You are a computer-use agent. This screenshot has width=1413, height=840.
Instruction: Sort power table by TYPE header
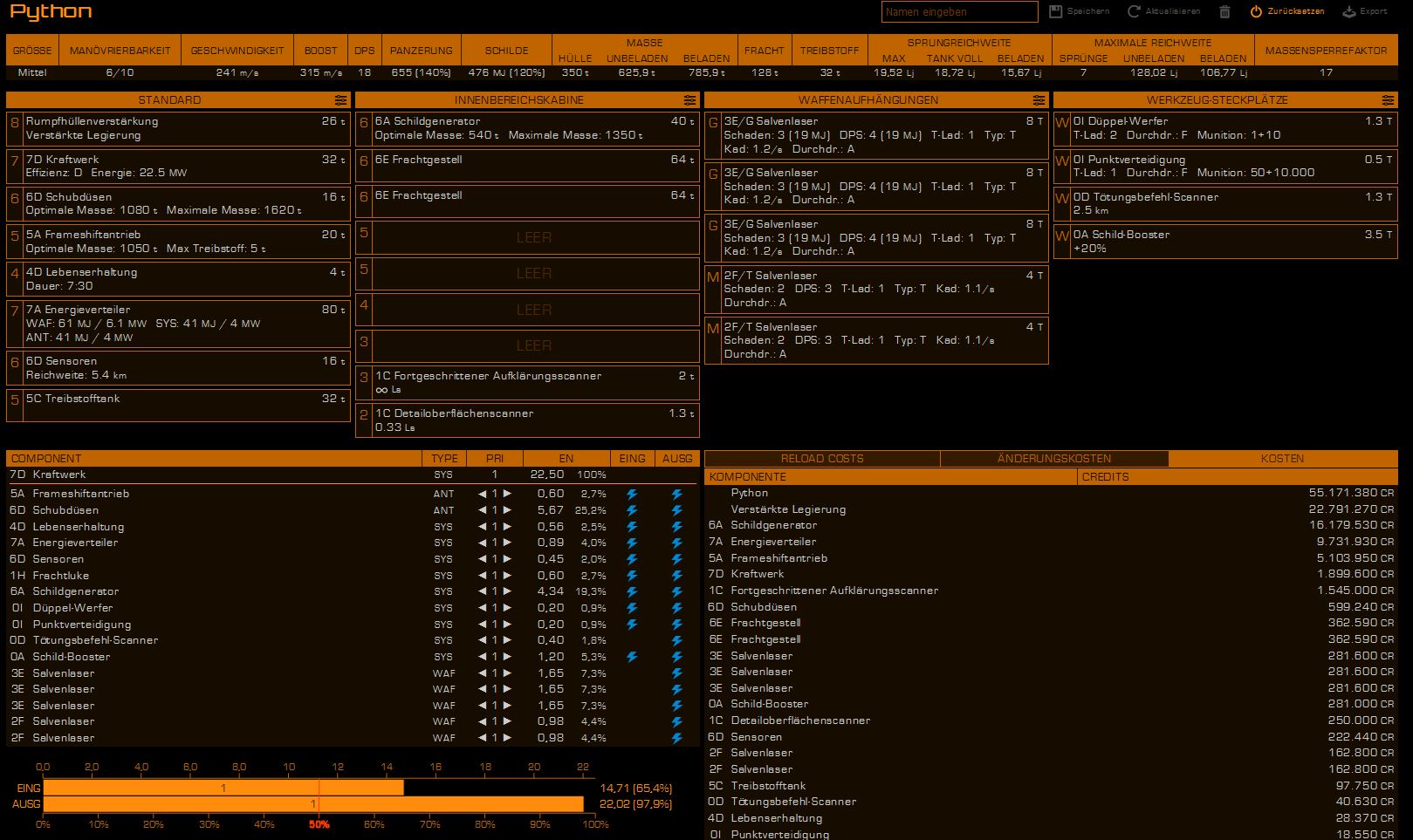tap(444, 458)
